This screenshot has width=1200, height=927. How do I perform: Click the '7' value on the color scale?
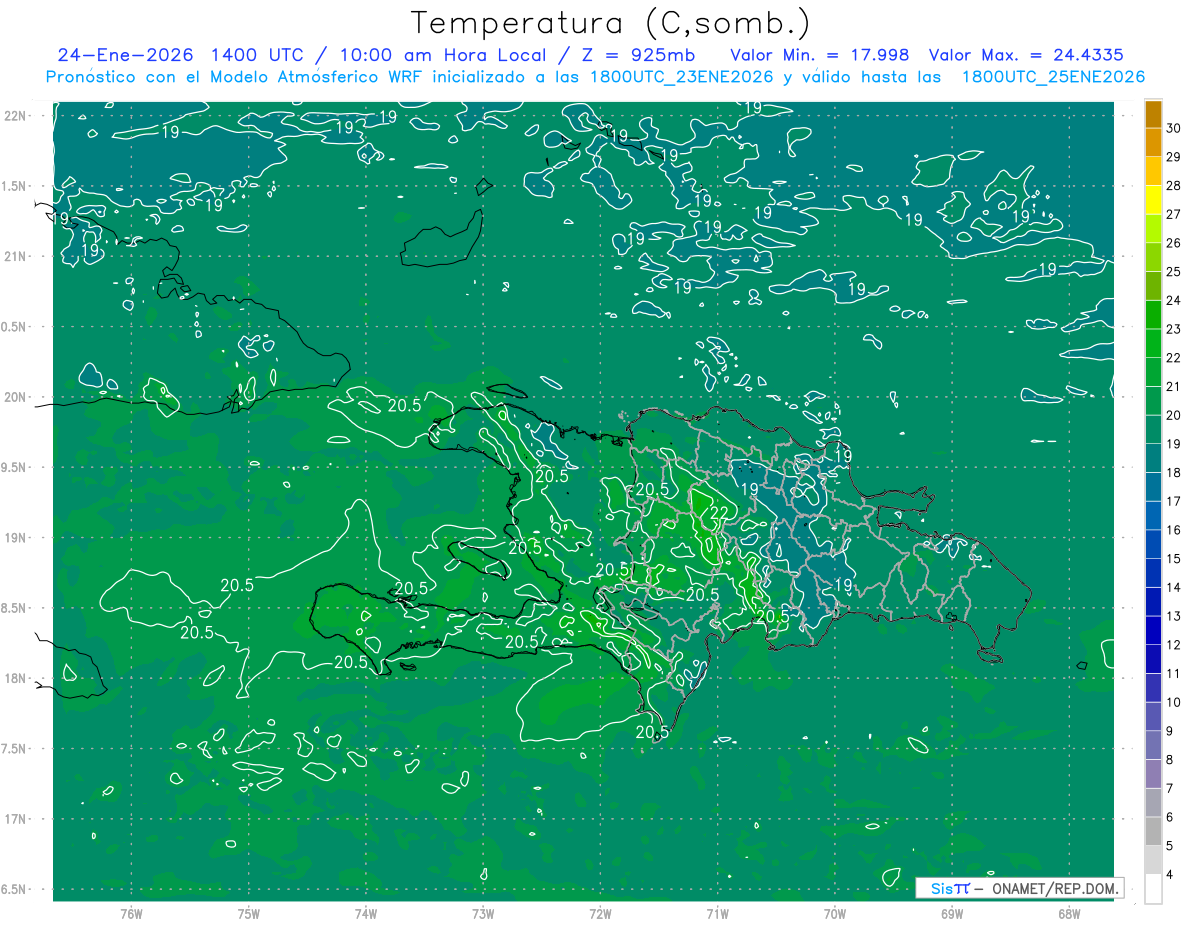(x=1170, y=789)
